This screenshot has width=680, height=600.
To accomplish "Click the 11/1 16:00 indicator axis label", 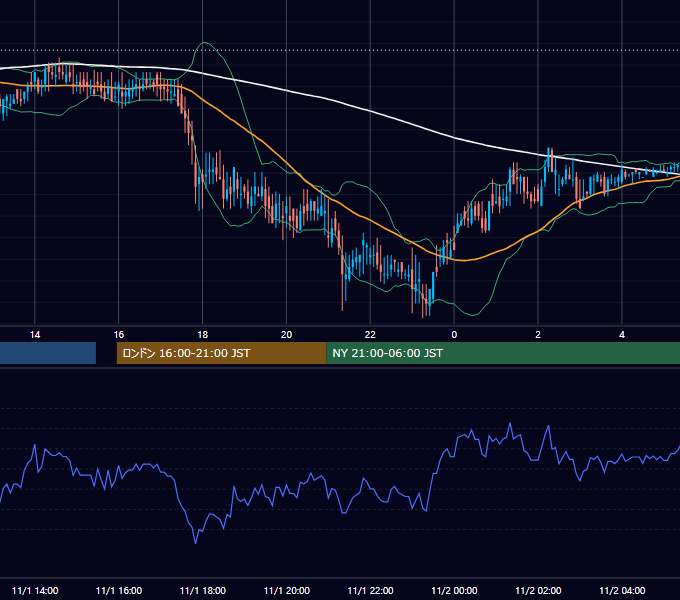I will point(119,590).
